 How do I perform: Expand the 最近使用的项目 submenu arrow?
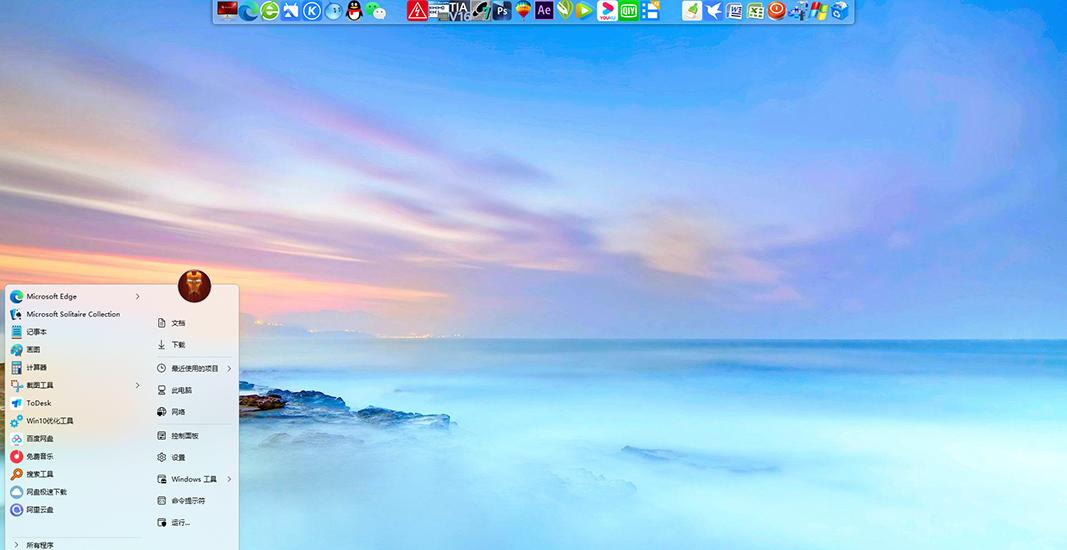pos(229,368)
